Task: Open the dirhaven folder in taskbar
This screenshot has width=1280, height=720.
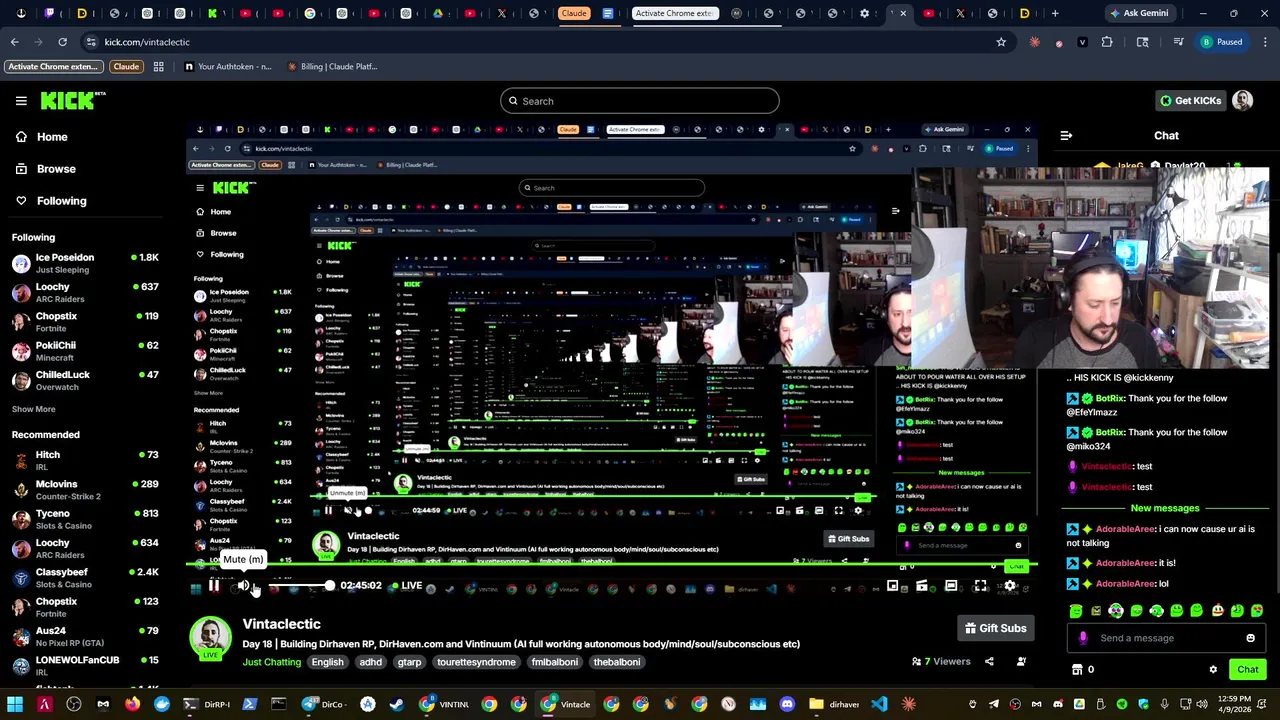Action: pyautogui.click(x=836, y=704)
